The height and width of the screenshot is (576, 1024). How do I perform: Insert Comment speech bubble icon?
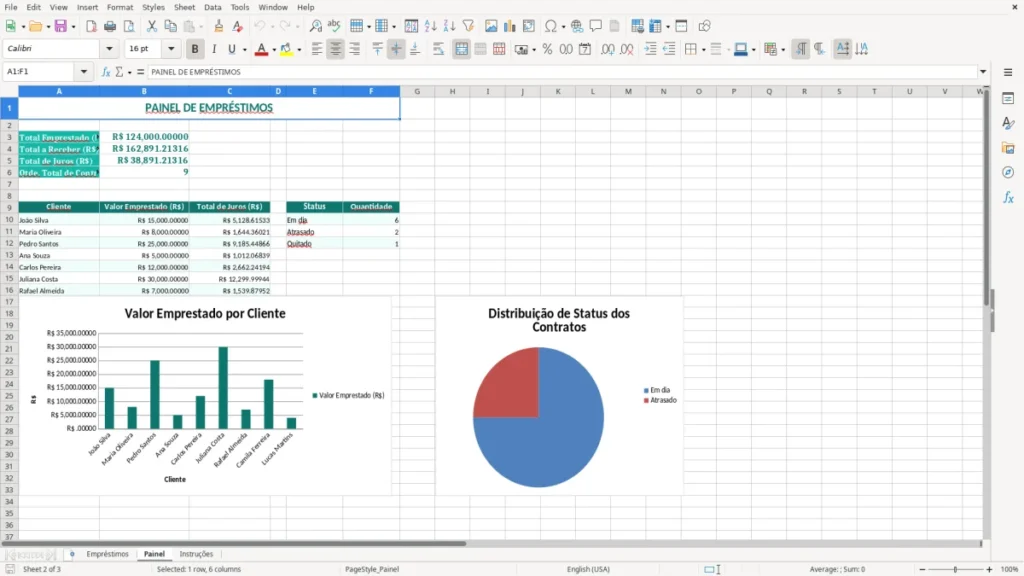(x=596, y=26)
